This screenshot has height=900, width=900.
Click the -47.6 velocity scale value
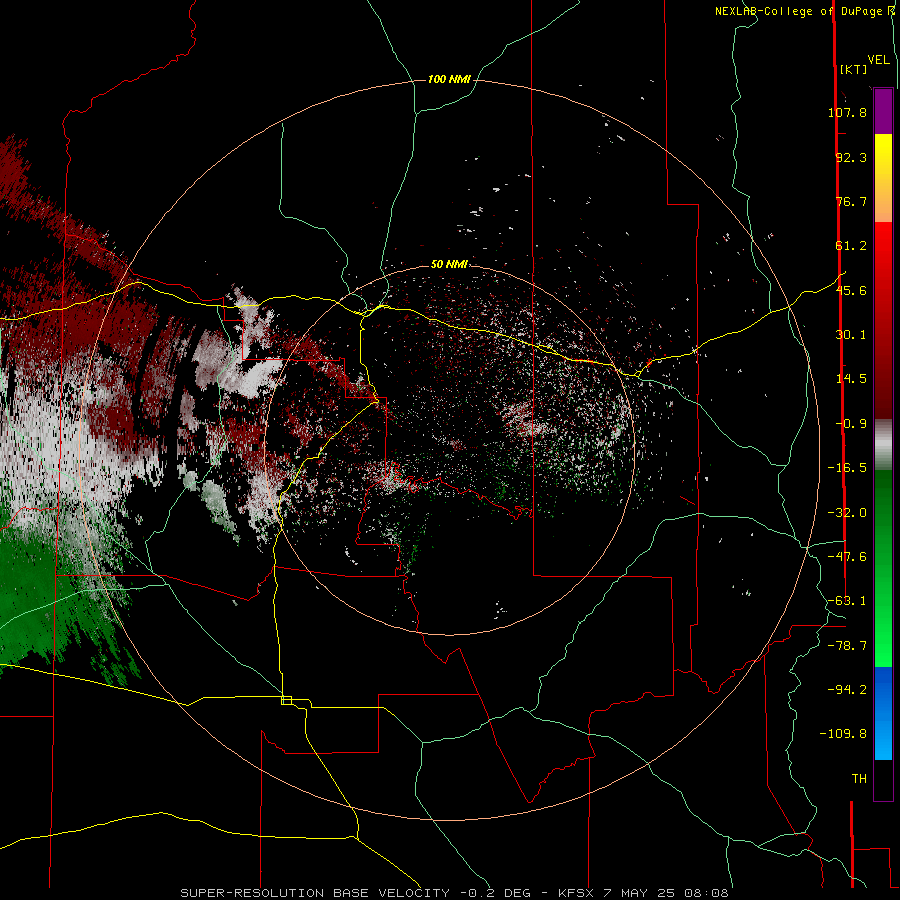847,557
